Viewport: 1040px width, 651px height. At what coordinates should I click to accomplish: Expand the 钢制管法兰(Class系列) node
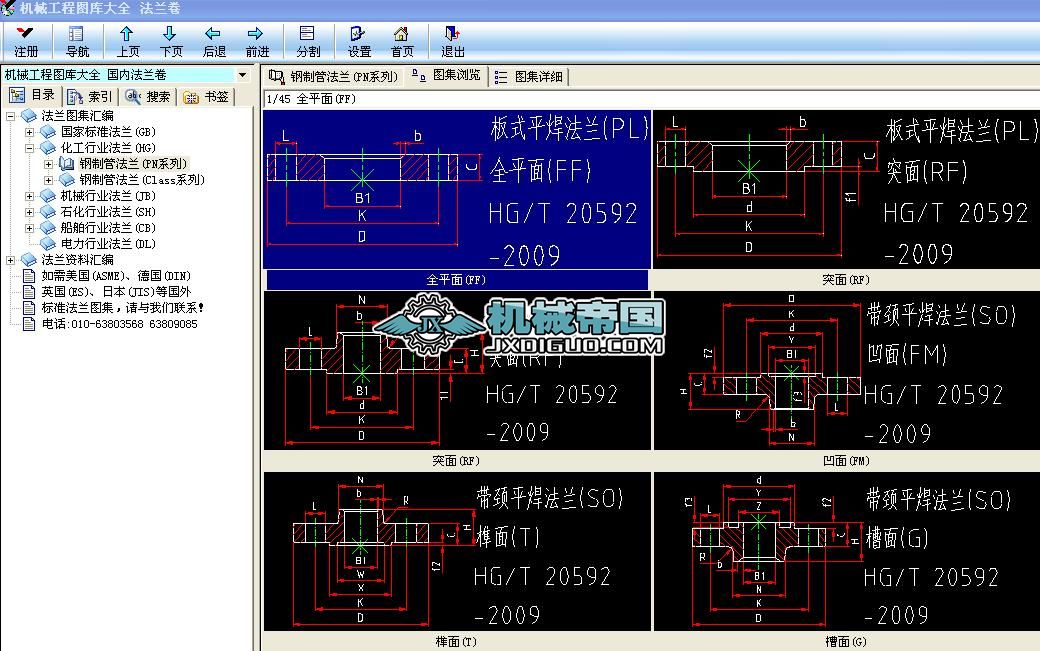click(48, 180)
